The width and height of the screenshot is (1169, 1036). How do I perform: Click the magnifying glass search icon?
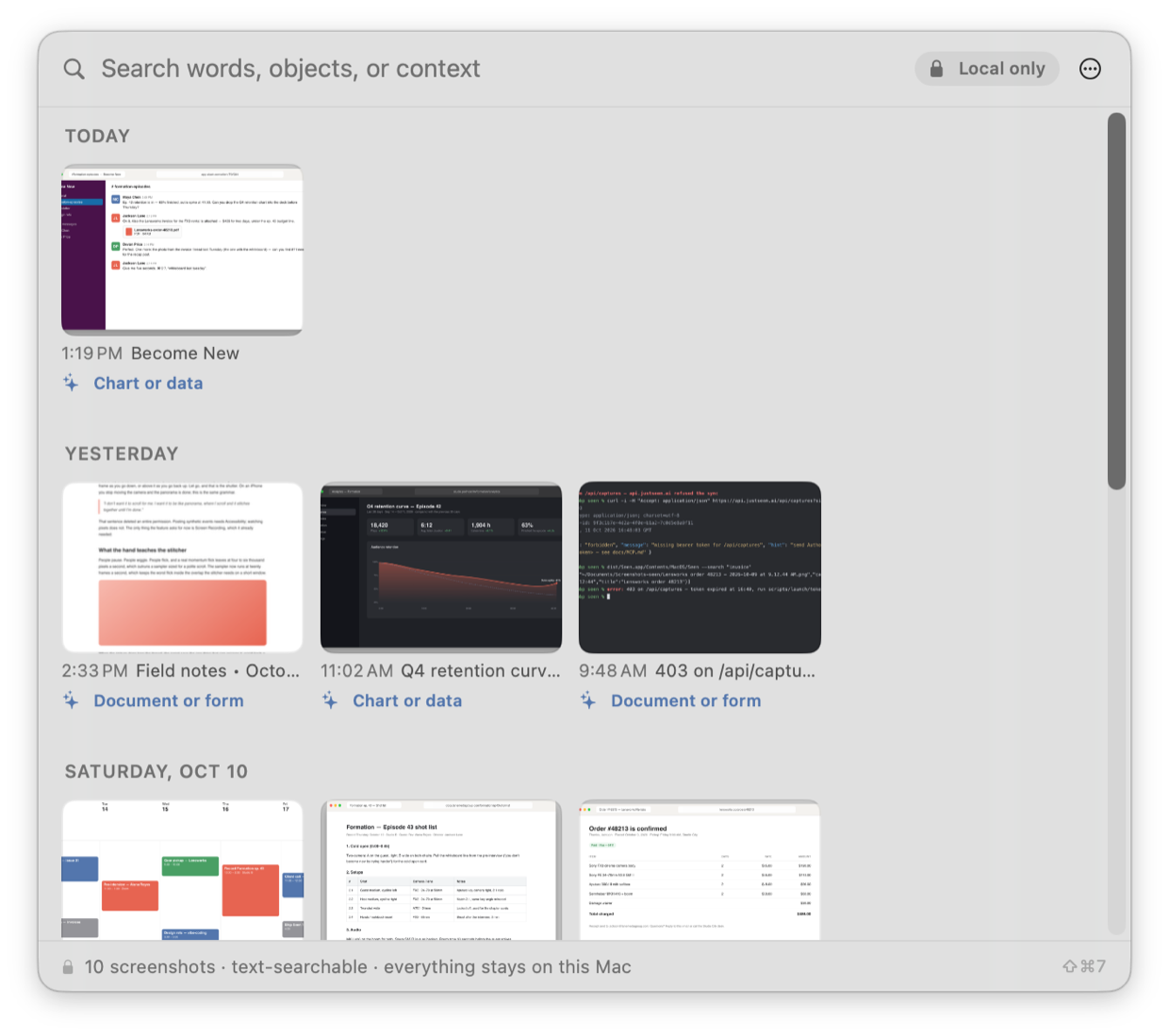click(x=74, y=69)
